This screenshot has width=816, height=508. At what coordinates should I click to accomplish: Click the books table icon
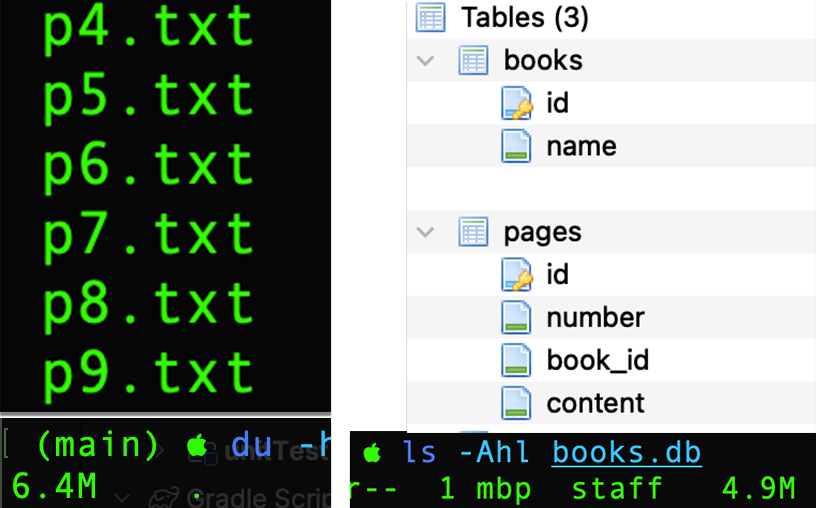[x=473, y=60]
